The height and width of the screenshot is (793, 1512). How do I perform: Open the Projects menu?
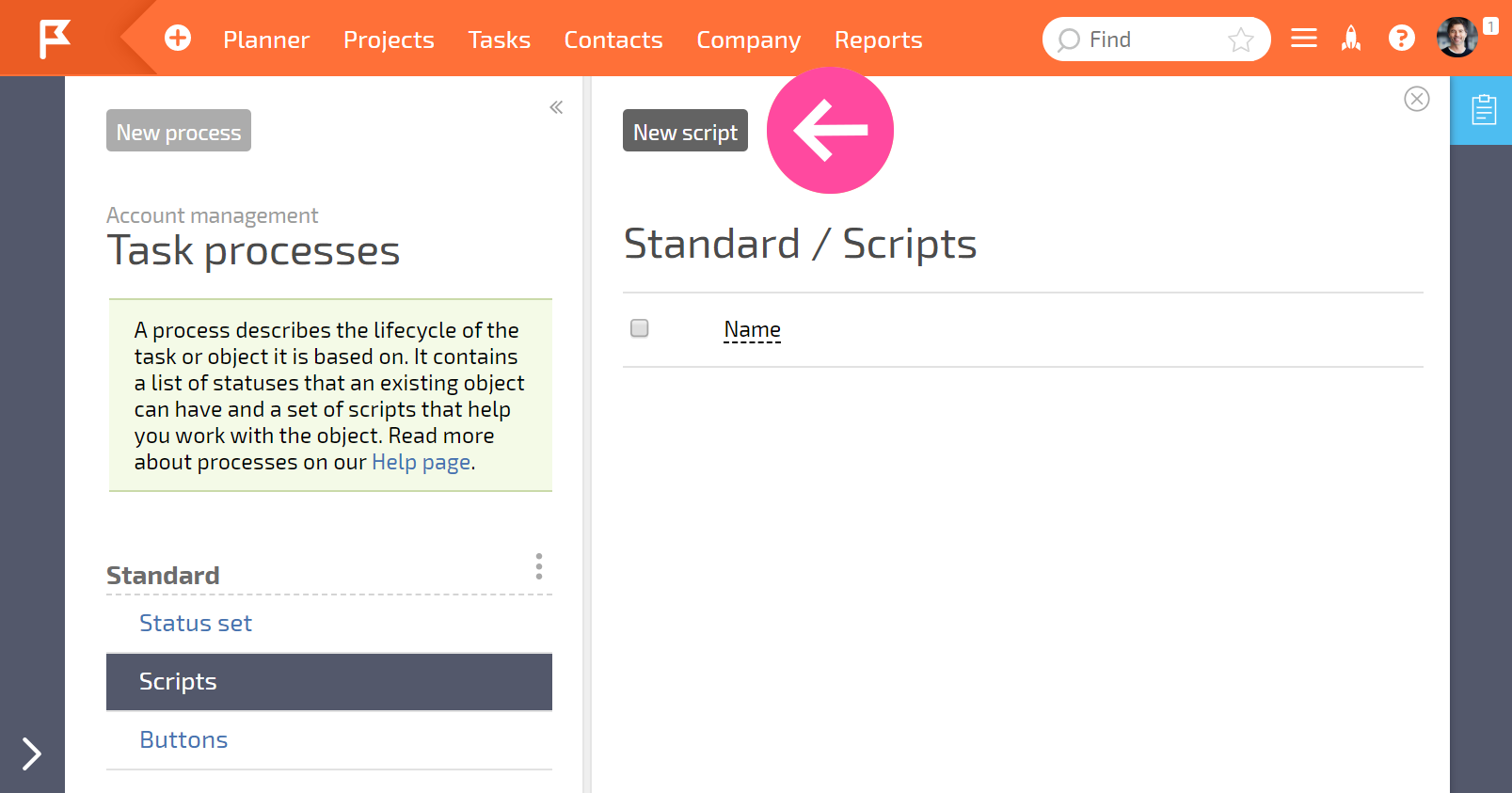coord(389,40)
